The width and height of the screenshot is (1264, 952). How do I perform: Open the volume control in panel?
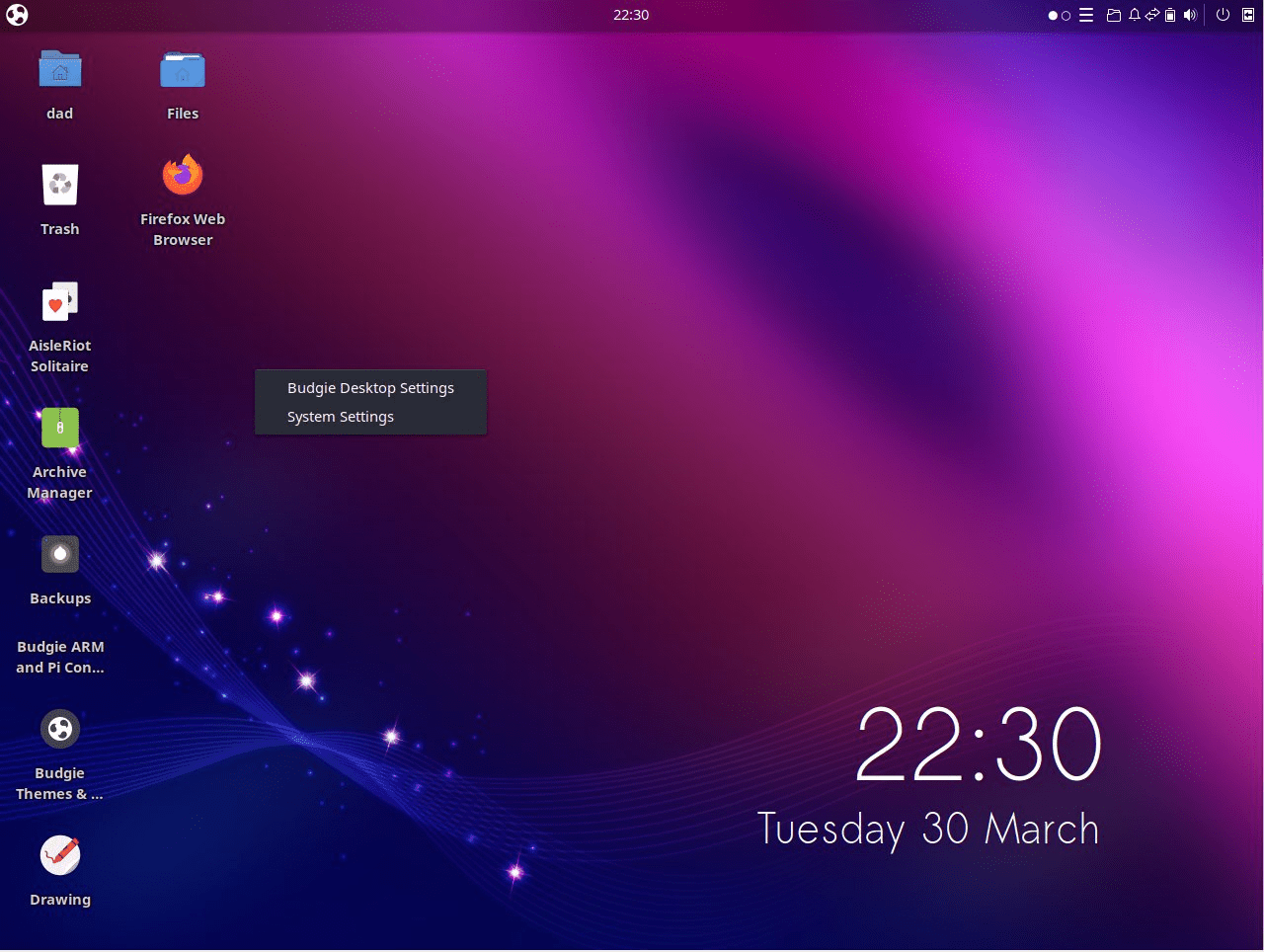(x=1190, y=15)
